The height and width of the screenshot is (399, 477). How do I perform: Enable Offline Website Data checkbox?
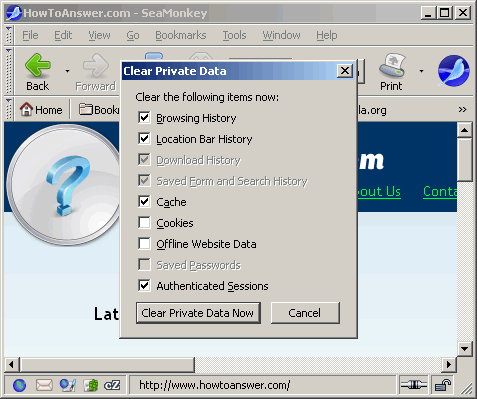pos(144,244)
